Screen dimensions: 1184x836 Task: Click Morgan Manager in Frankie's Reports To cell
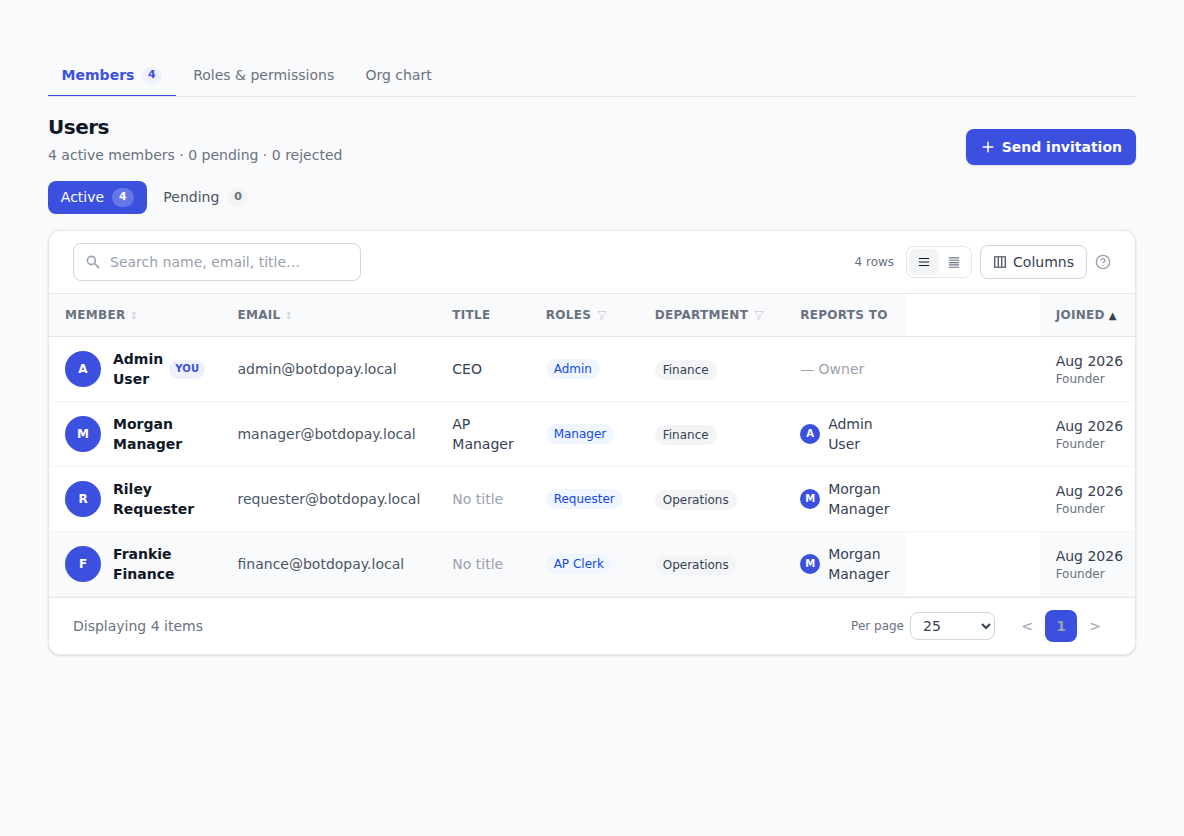click(845, 564)
